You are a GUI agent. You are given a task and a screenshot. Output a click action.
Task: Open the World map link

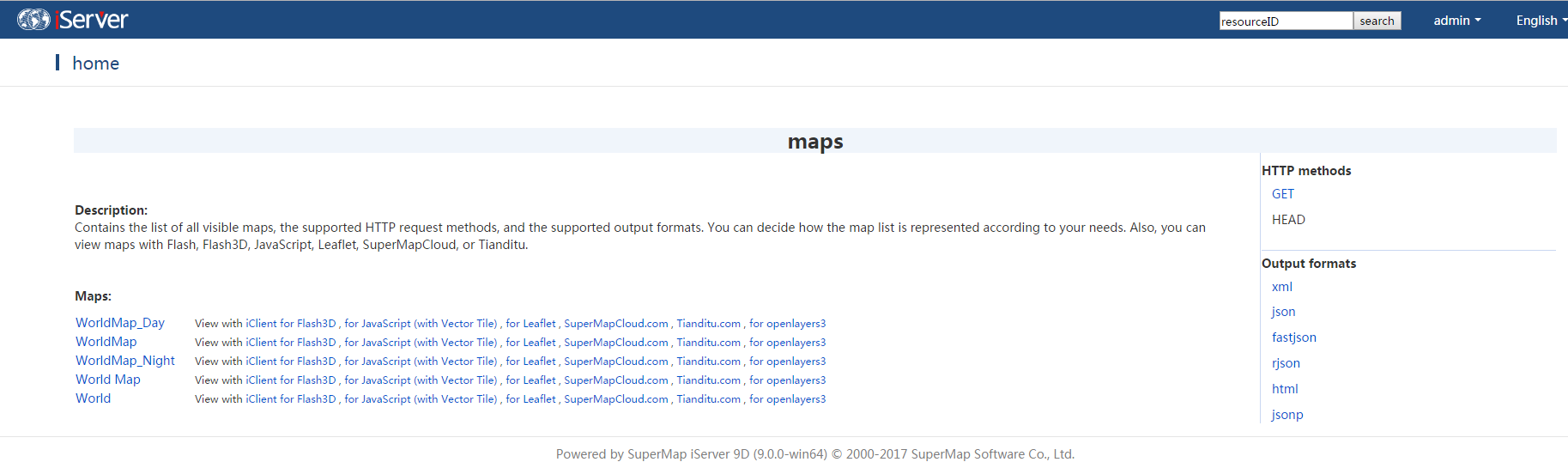pyautogui.click(x=93, y=398)
